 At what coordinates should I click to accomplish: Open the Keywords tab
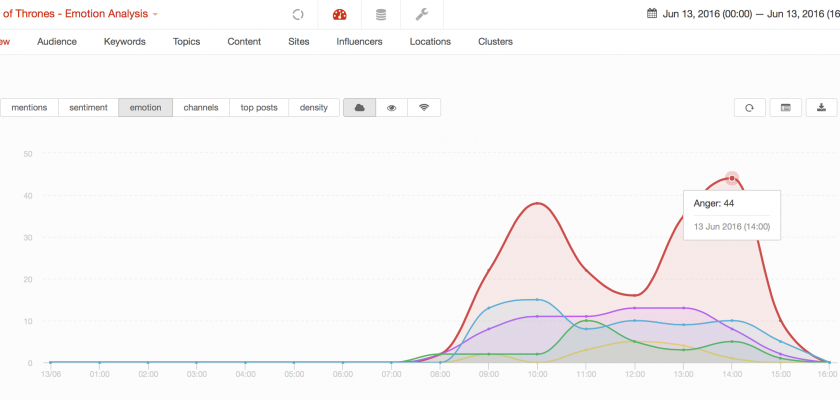pyautogui.click(x=125, y=42)
